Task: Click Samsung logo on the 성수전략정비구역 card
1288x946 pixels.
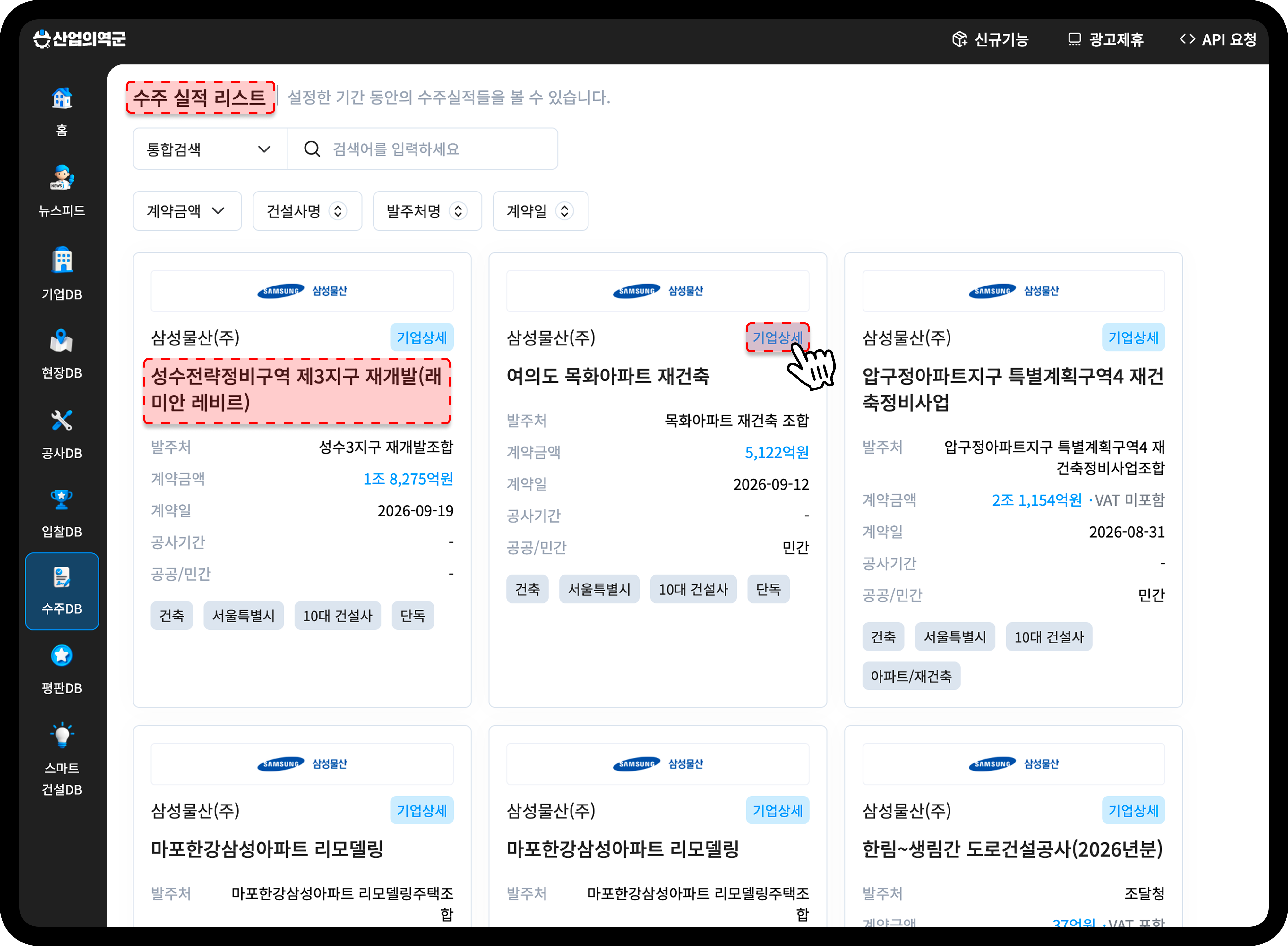Action: [302, 291]
